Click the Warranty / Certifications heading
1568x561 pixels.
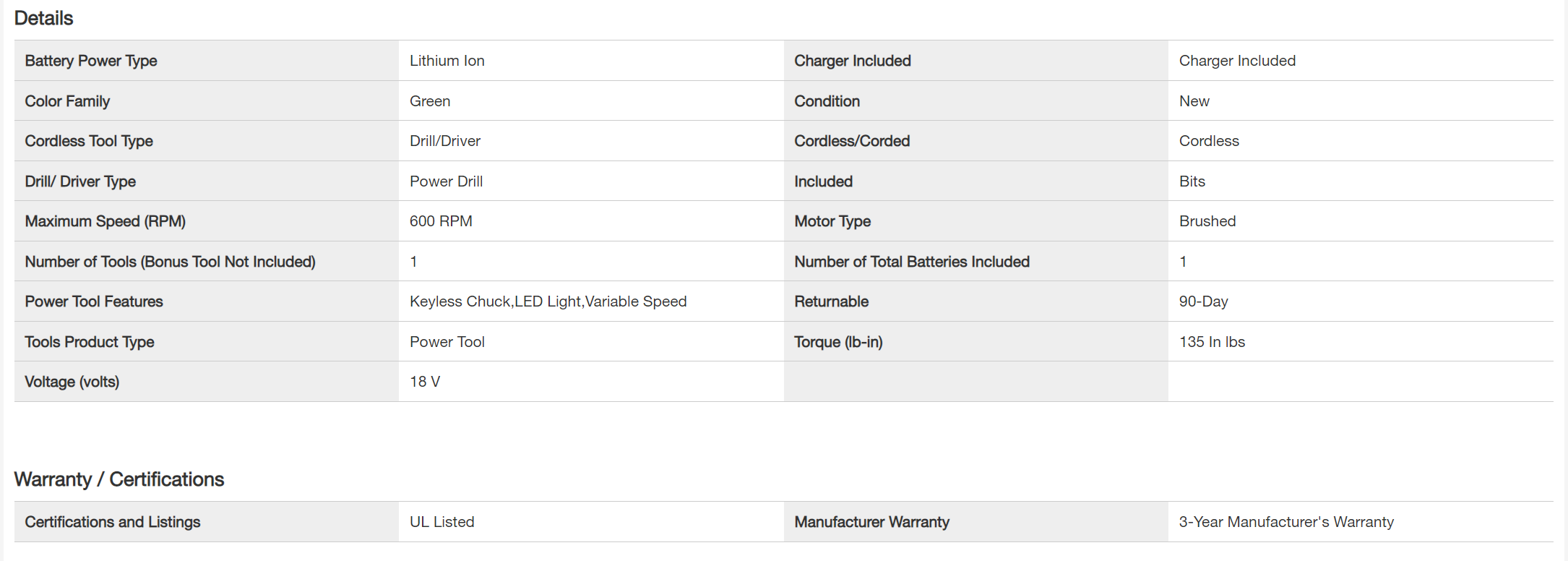click(119, 479)
